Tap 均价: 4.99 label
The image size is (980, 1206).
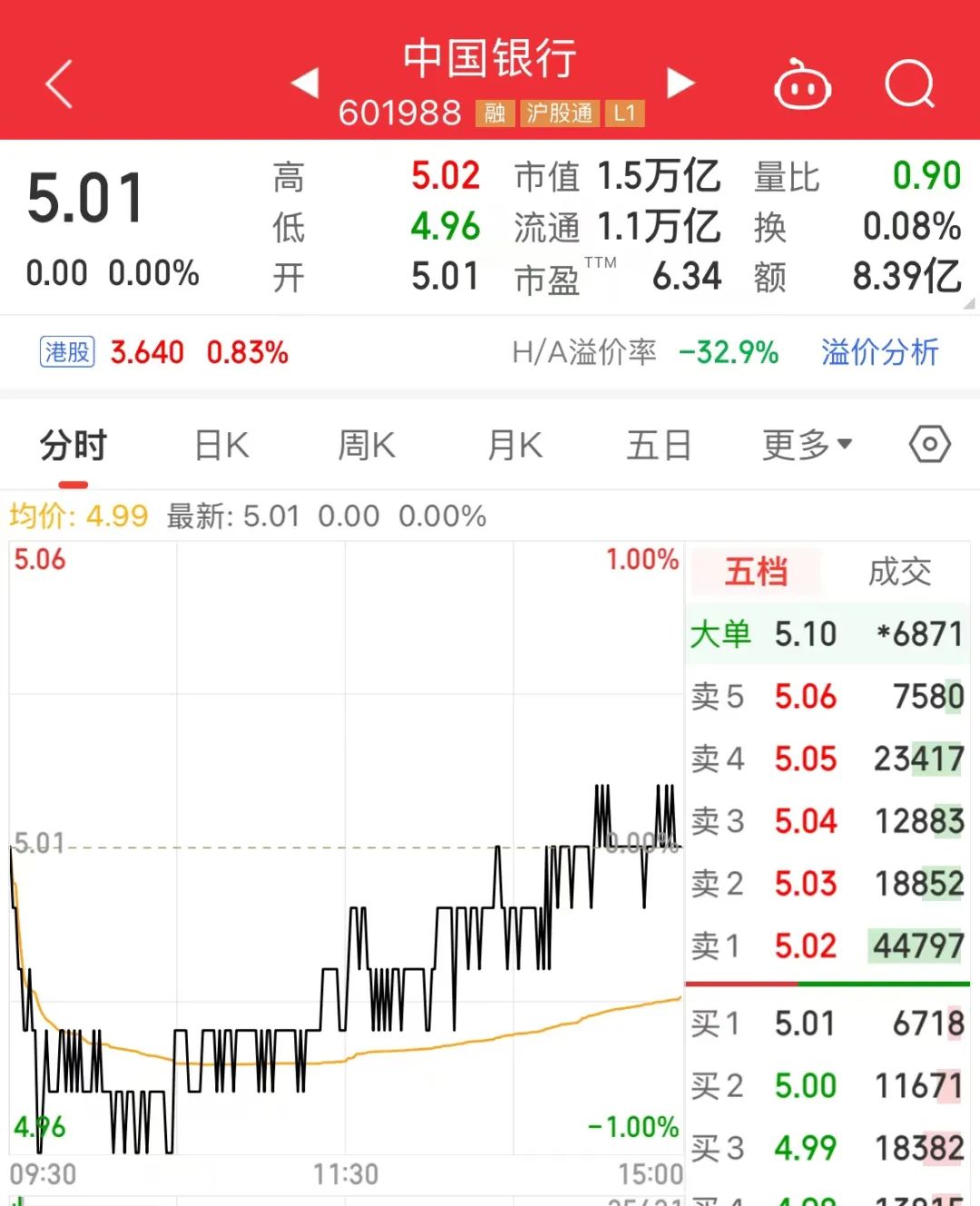coord(79,516)
